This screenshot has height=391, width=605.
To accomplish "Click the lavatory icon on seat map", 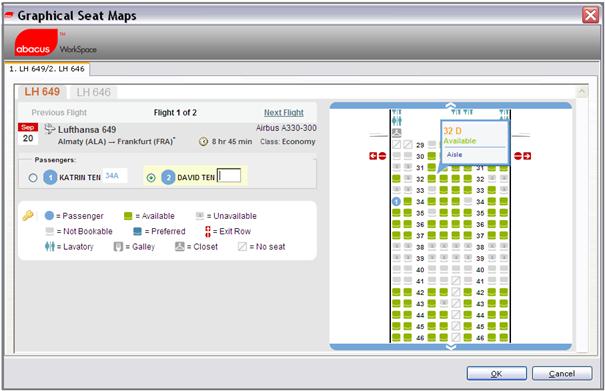I will (397, 121).
